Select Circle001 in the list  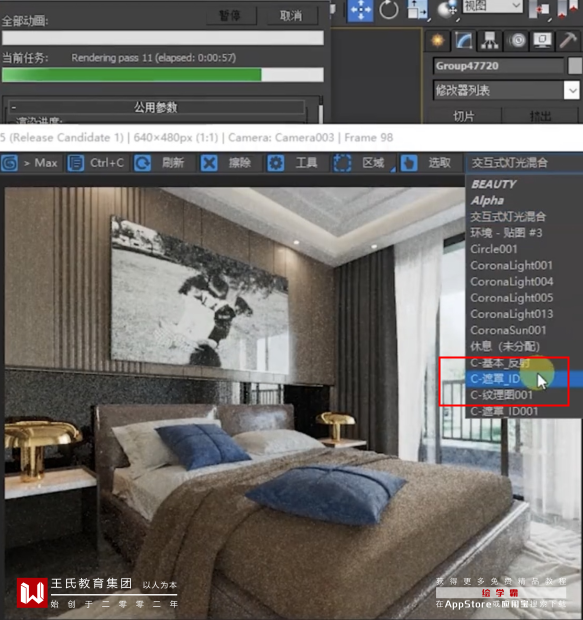pos(494,249)
